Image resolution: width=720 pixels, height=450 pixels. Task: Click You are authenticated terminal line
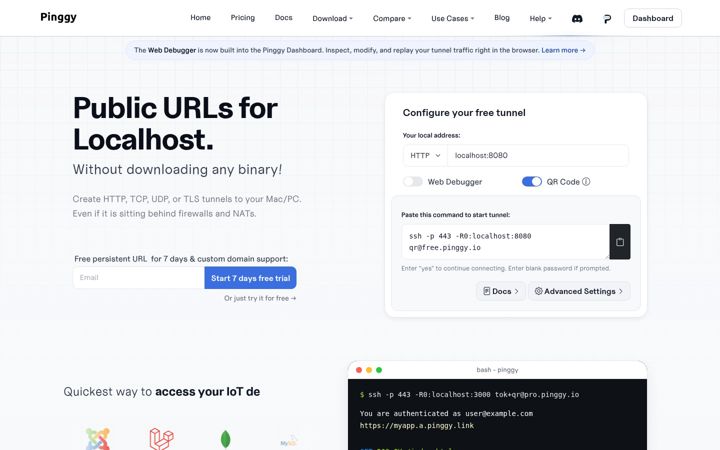coord(446,413)
